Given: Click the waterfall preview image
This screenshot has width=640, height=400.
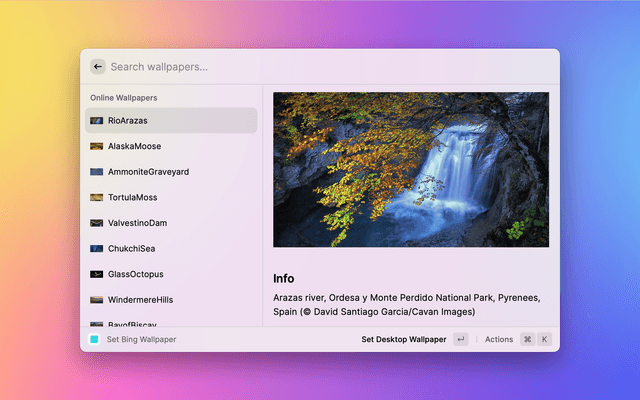Looking at the screenshot, I should pyautogui.click(x=410, y=169).
